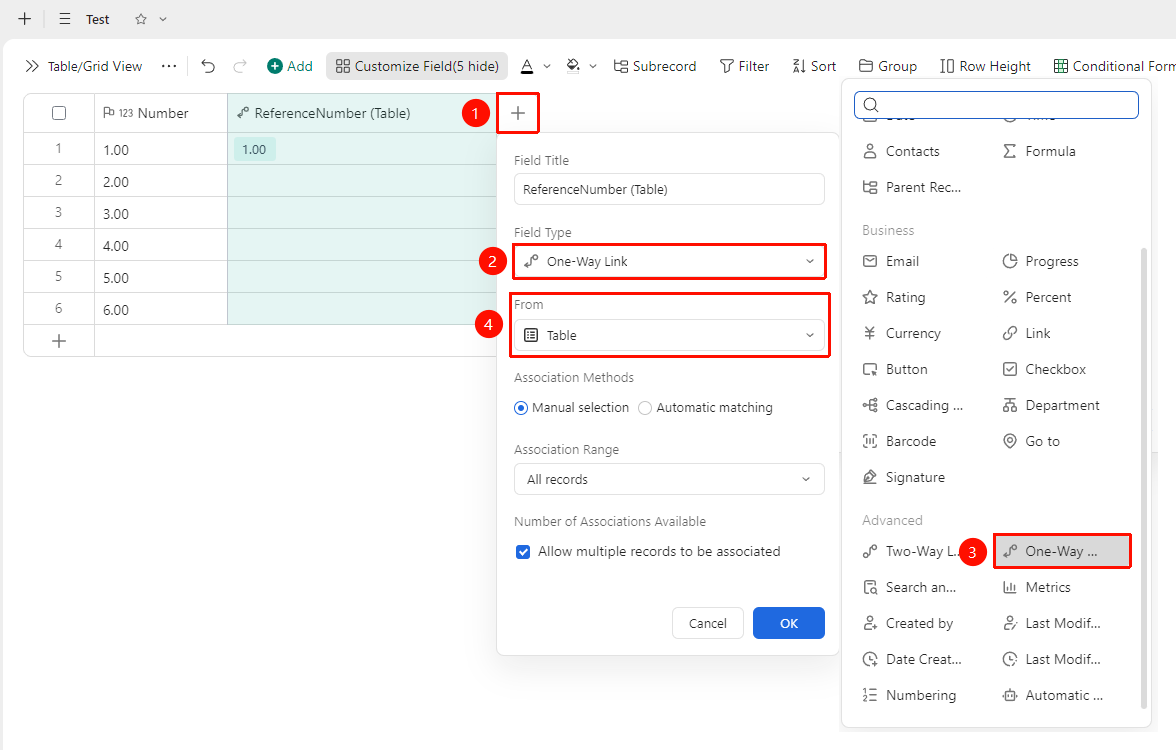Expand the fill color dropdown arrow

click(592, 66)
